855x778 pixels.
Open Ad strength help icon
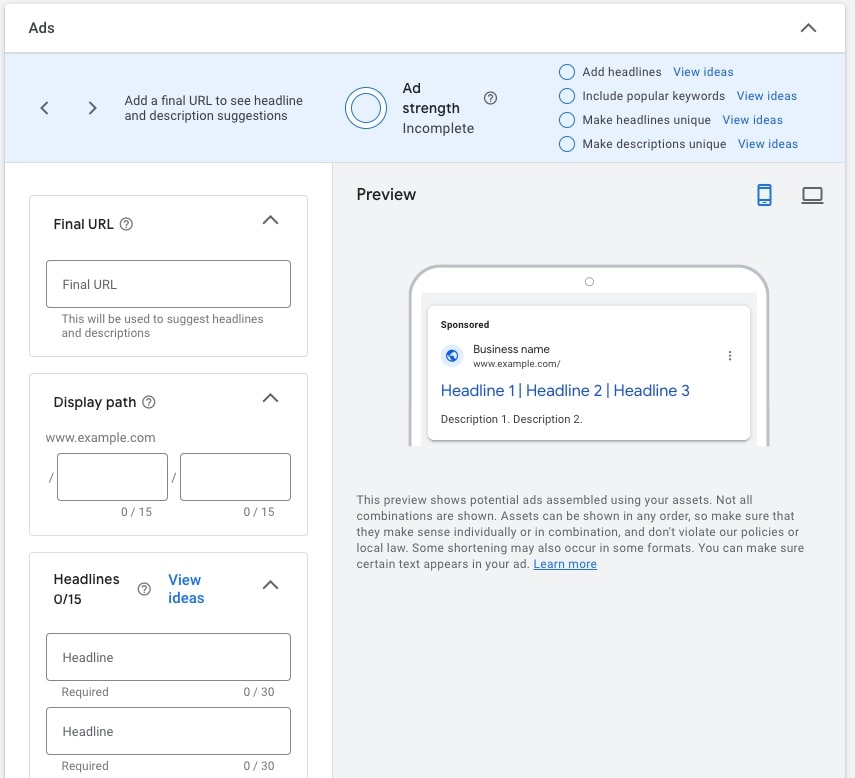[490, 98]
